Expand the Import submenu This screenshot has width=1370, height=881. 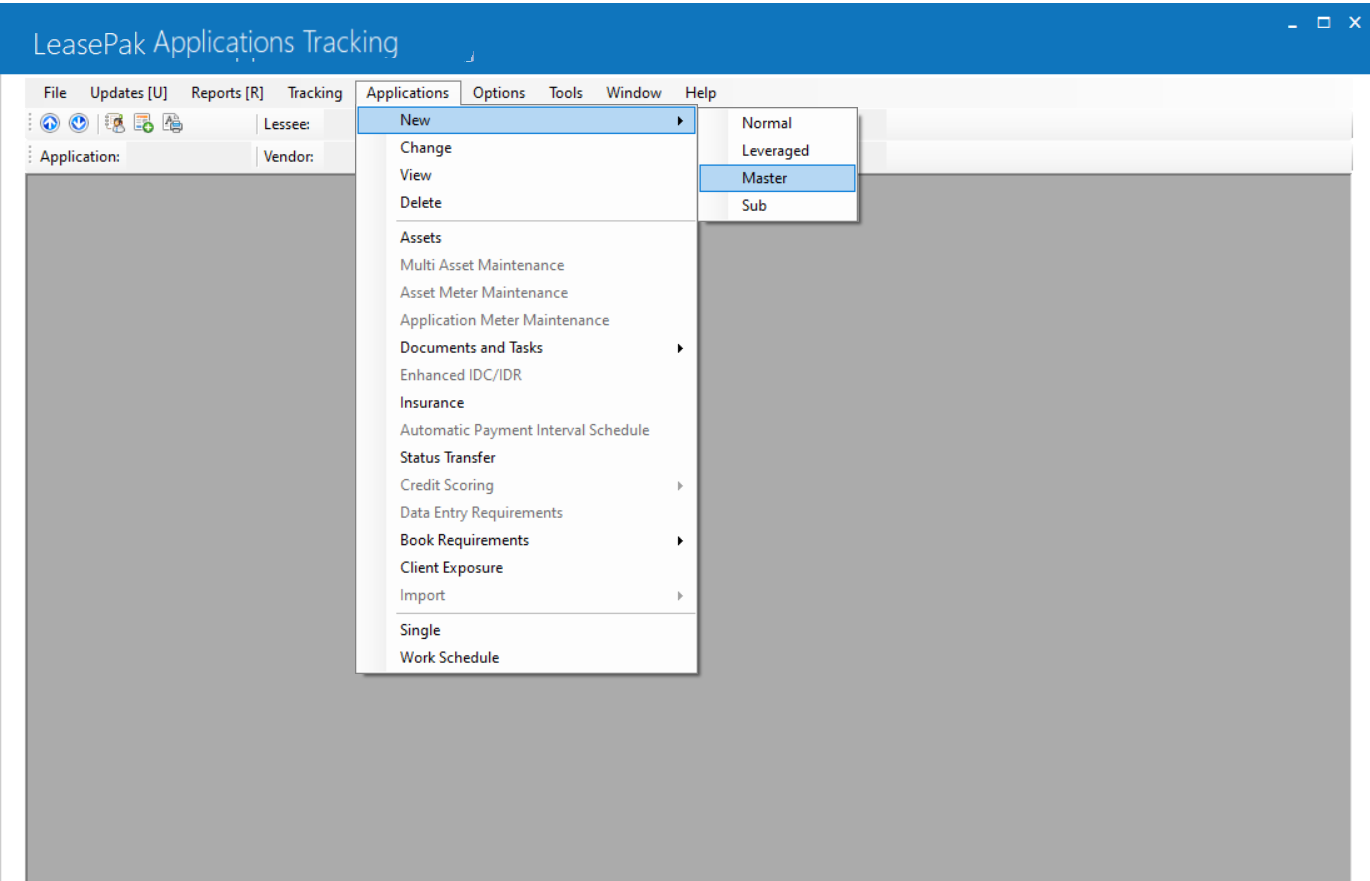(x=527, y=596)
